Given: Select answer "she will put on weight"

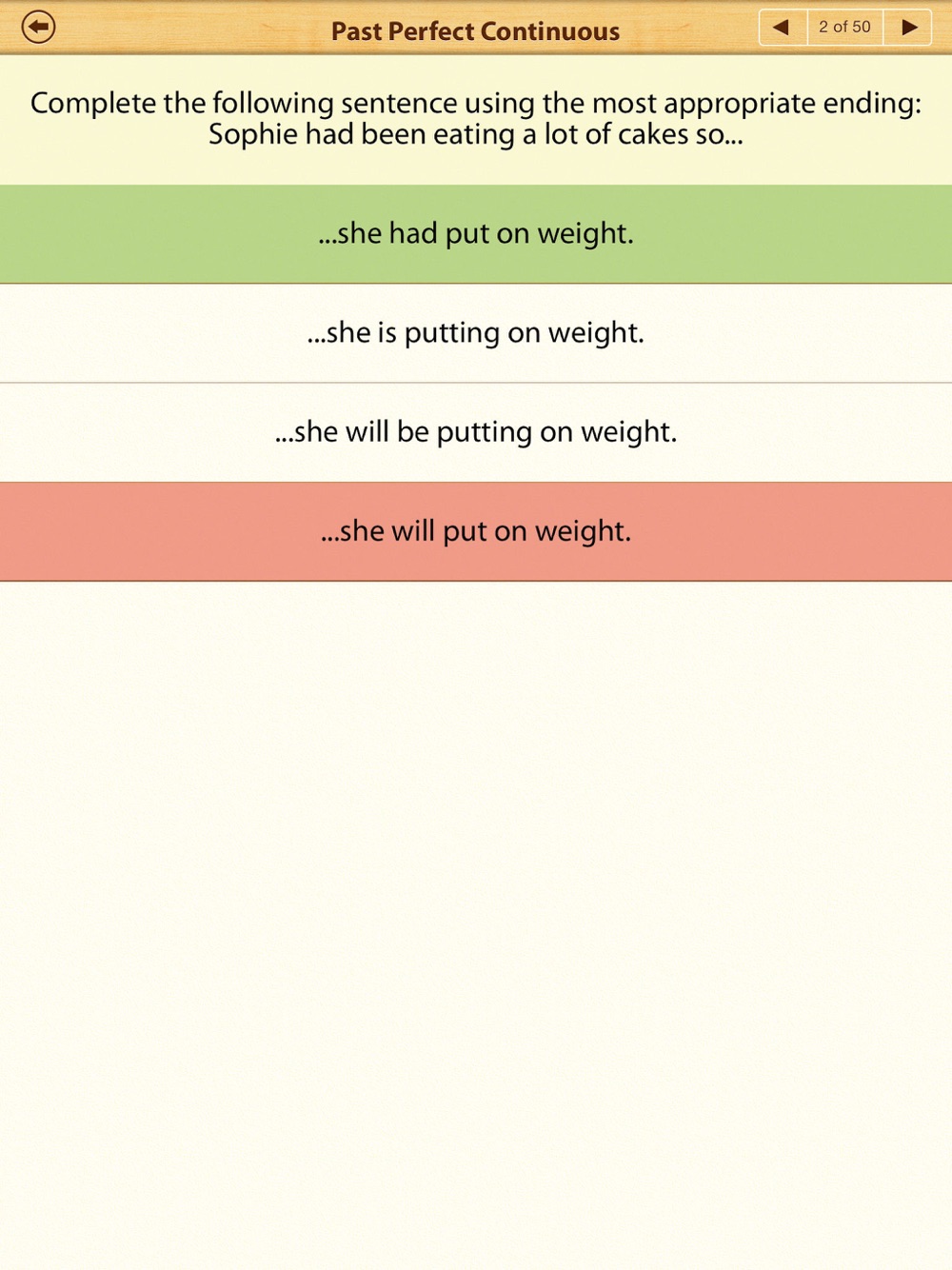Looking at the screenshot, I should point(476,531).
